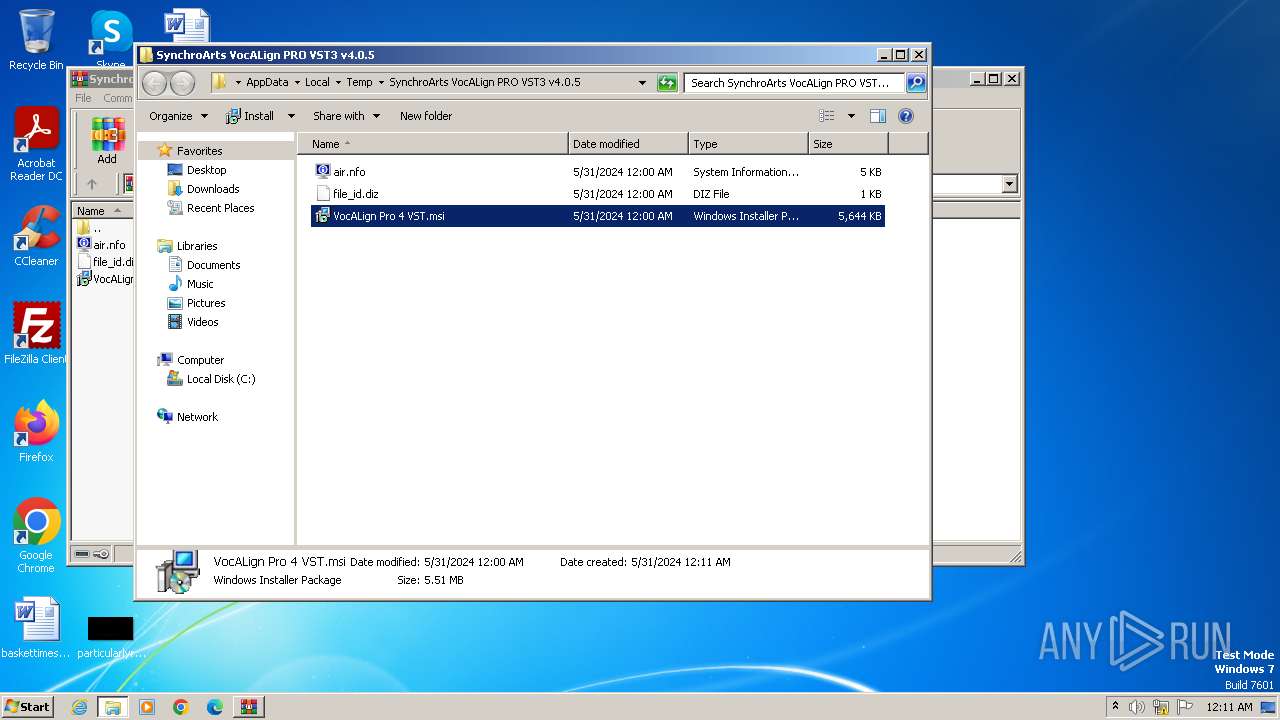1280x720 pixels.
Task: Sort by the Type column header
Action: tap(748, 144)
